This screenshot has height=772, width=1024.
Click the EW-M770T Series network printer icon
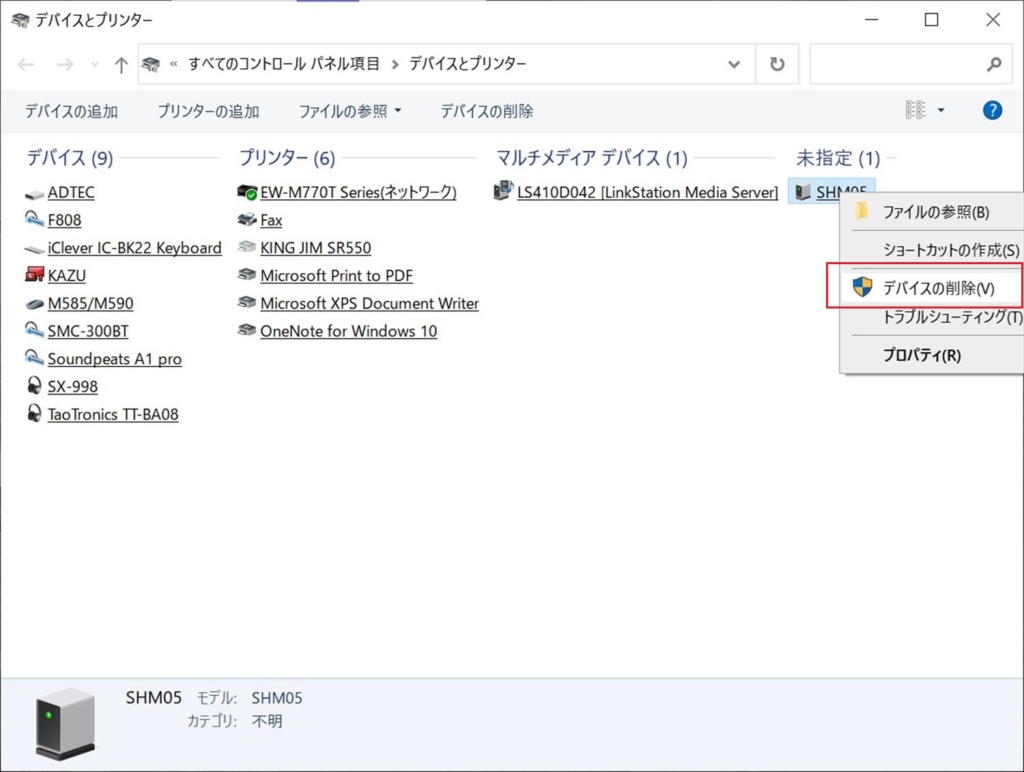click(247, 192)
